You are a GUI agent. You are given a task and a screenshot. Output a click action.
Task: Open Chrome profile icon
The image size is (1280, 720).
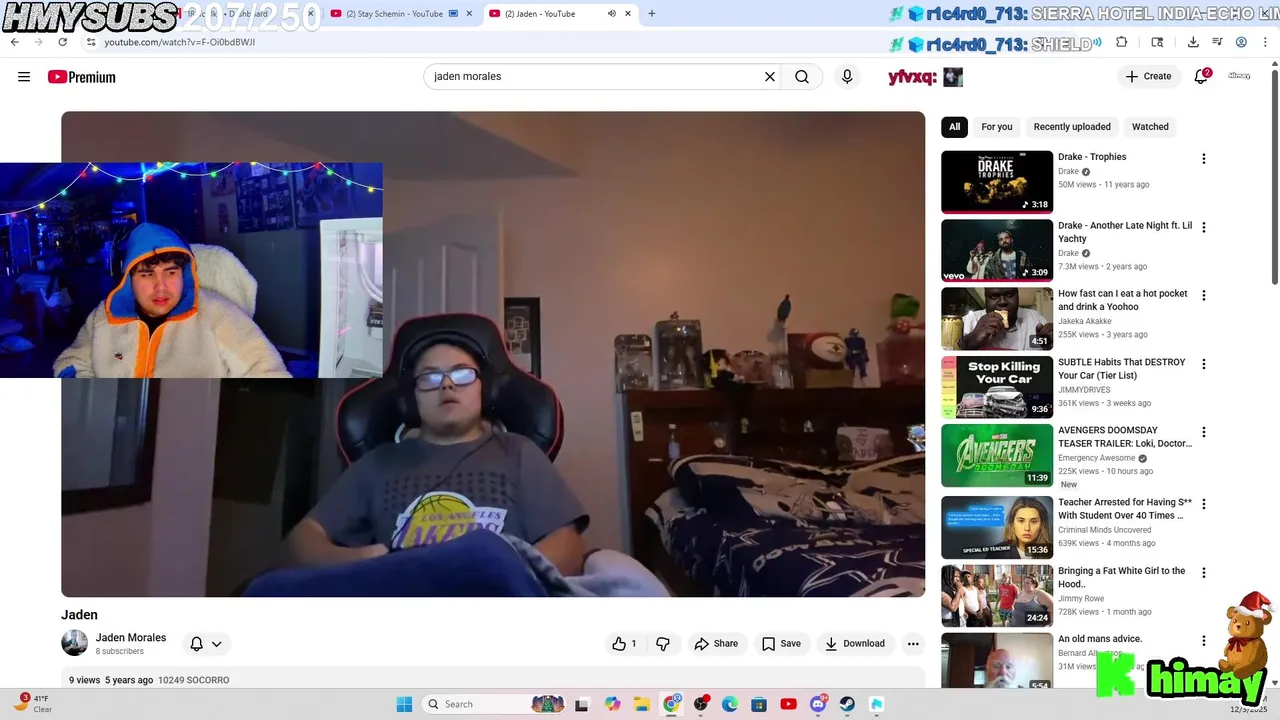1241,42
